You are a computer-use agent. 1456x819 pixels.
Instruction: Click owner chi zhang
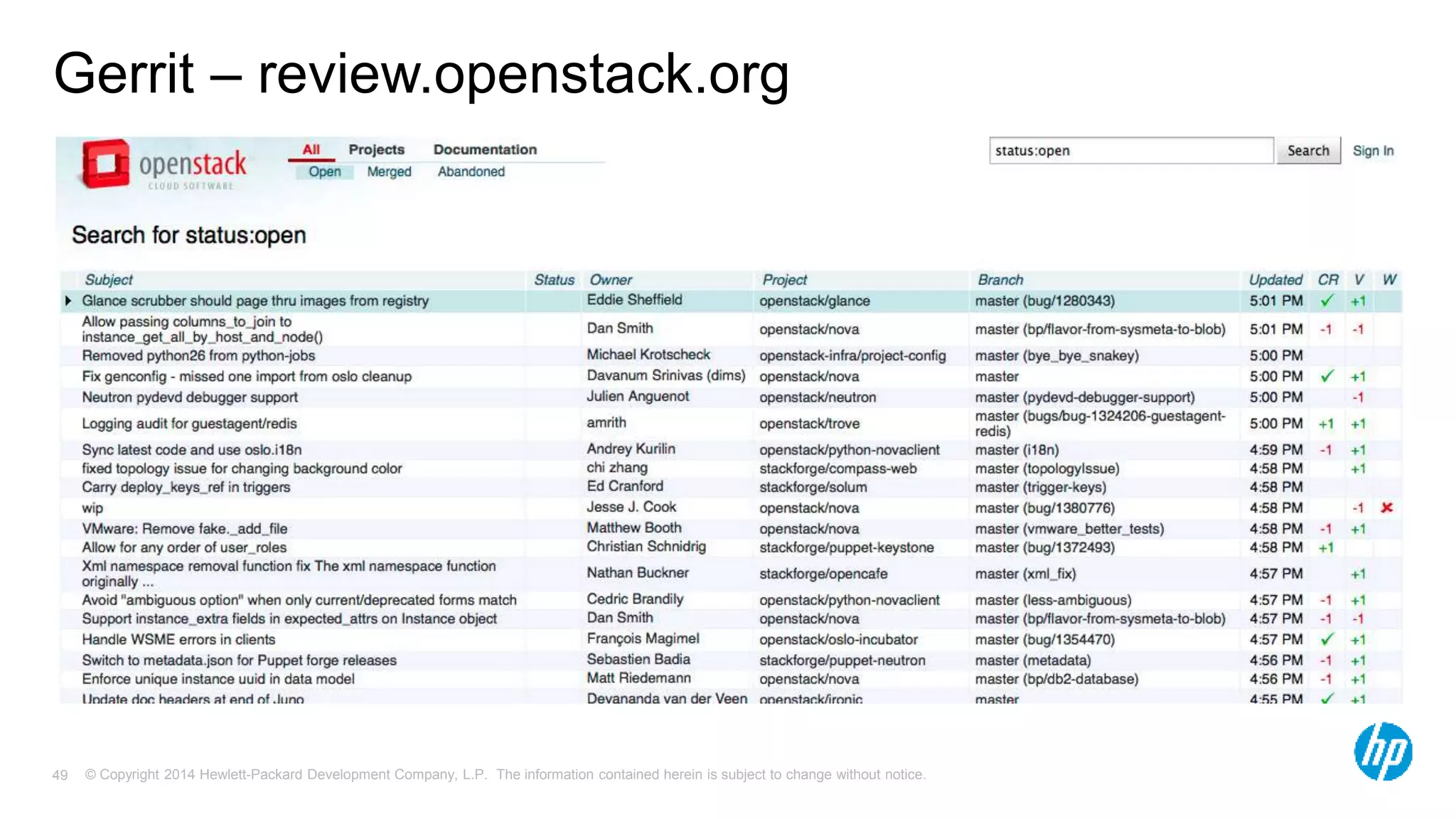[617, 467]
